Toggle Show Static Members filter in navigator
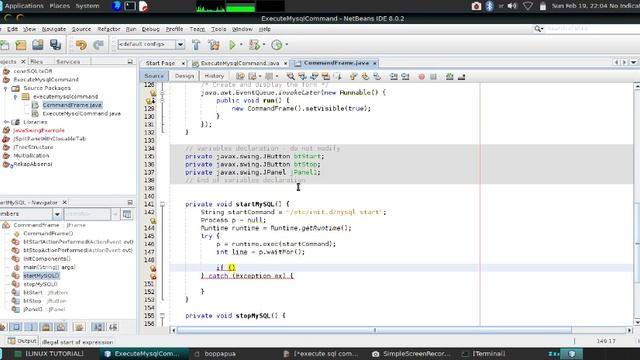 point(31,327)
